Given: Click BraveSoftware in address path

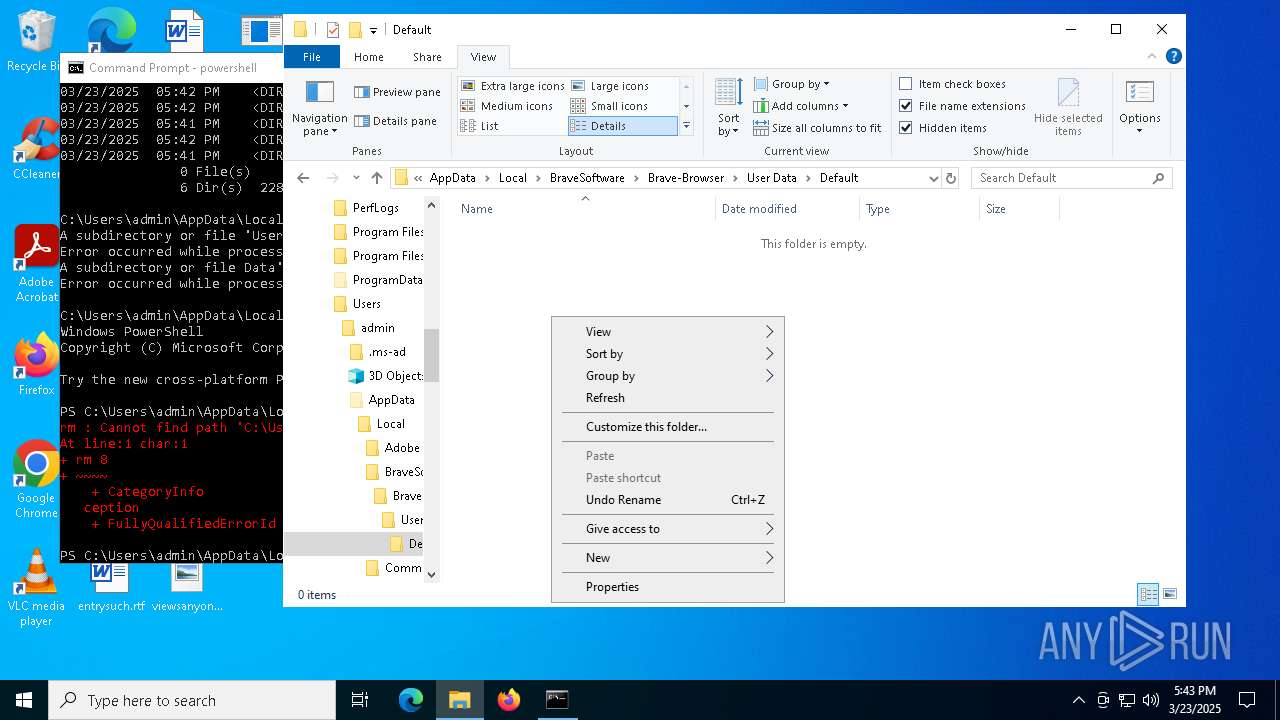Looking at the screenshot, I should tap(587, 178).
